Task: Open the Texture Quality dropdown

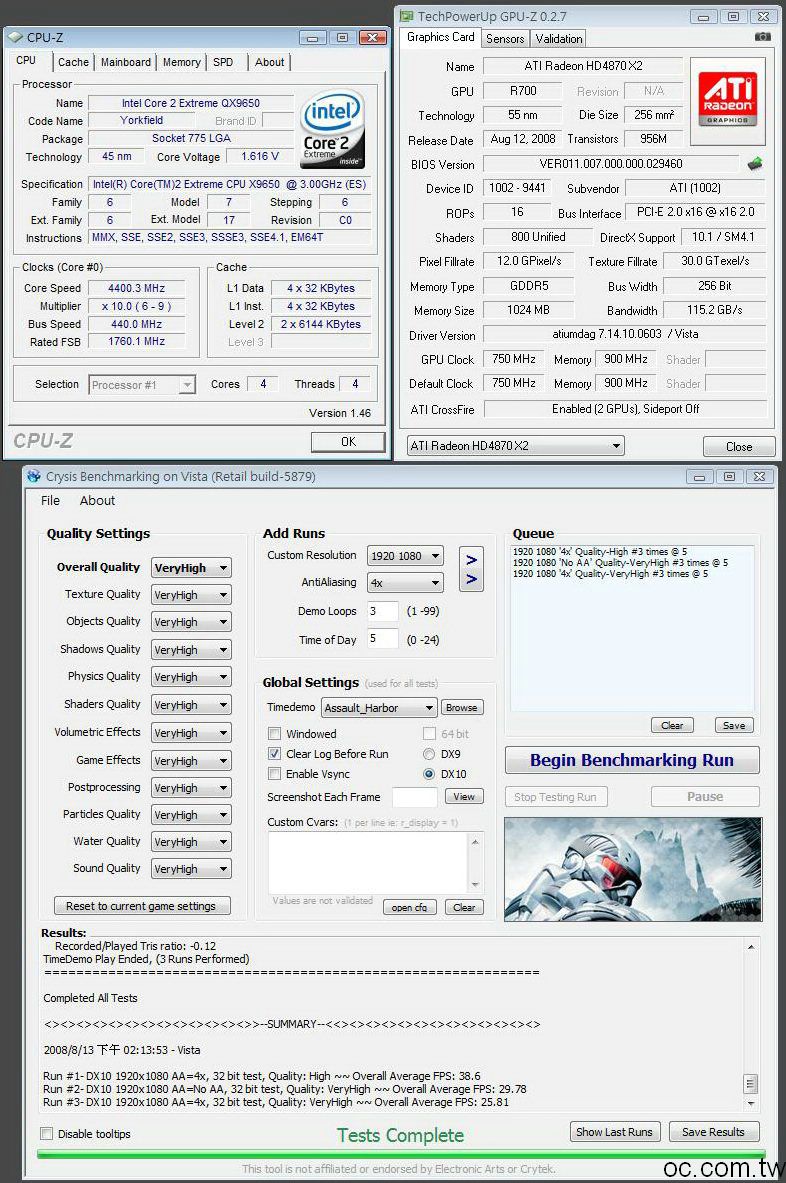Action: [x=191, y=595]
